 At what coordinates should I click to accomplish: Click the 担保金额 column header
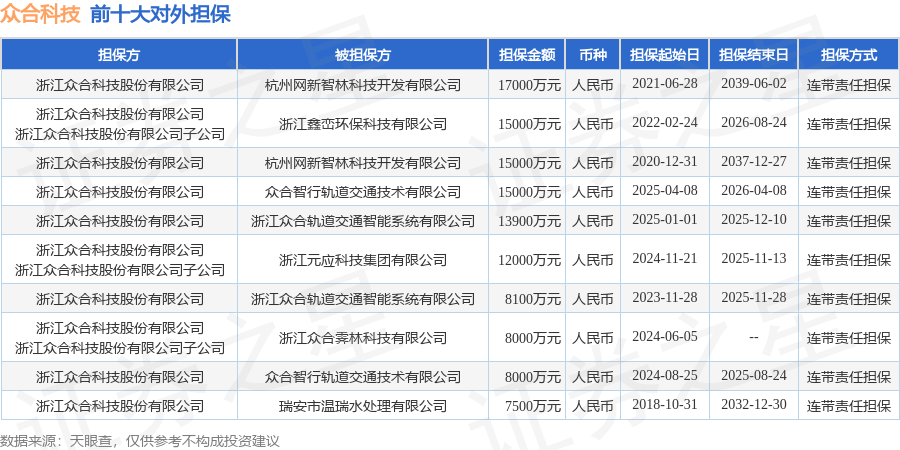[527, 55]
